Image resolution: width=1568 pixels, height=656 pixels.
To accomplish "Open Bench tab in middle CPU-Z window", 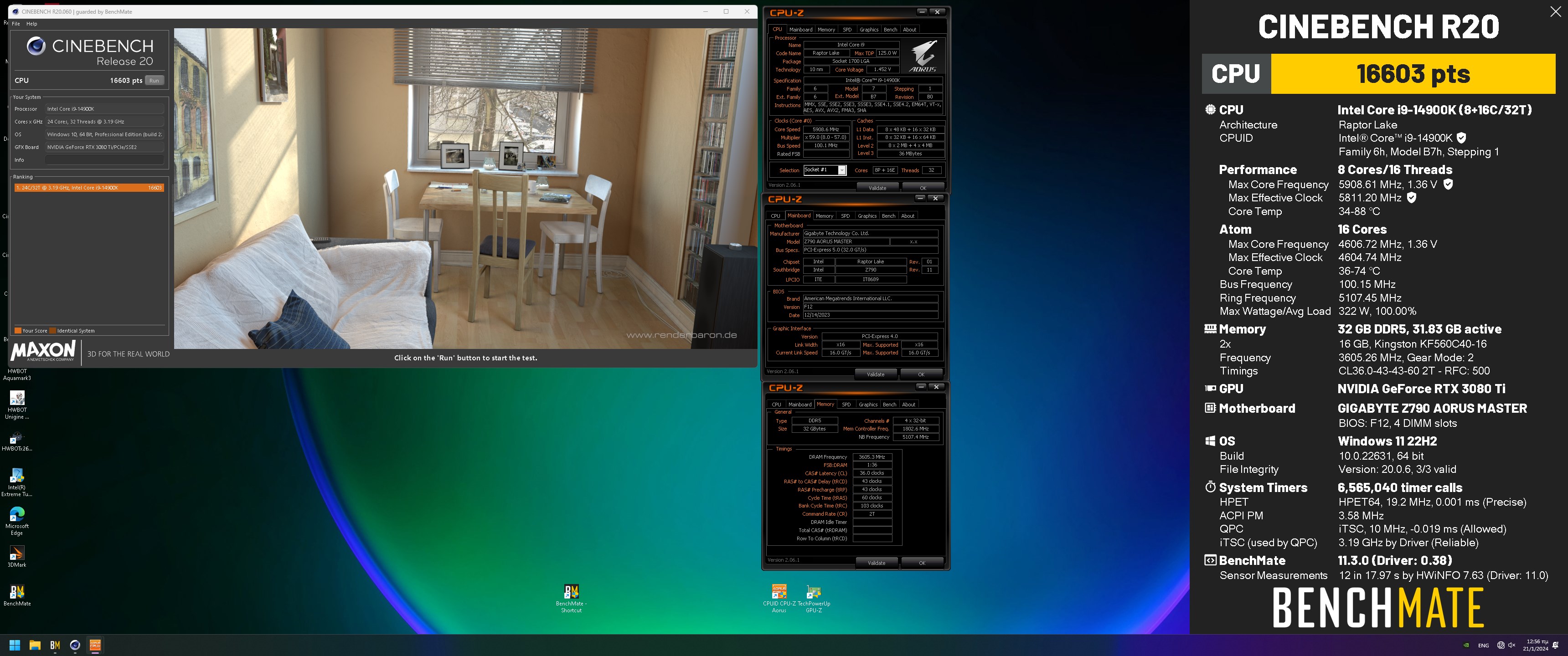I will [888, 216].
